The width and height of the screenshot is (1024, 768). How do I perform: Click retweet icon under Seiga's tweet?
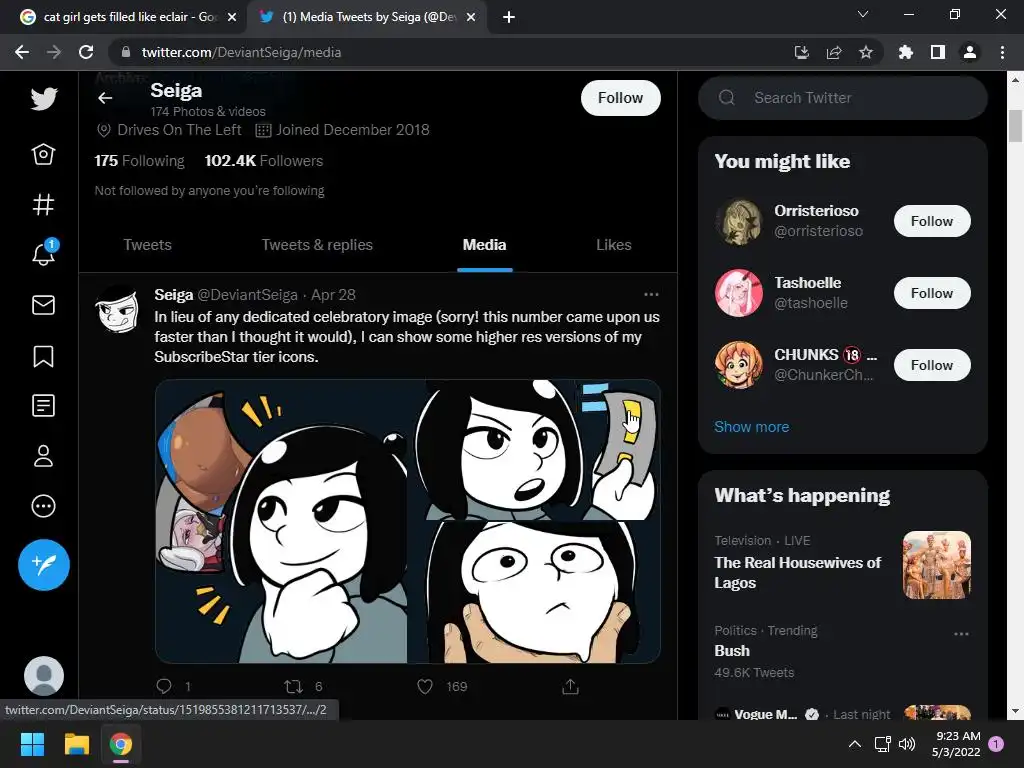(x=293, y=686)
